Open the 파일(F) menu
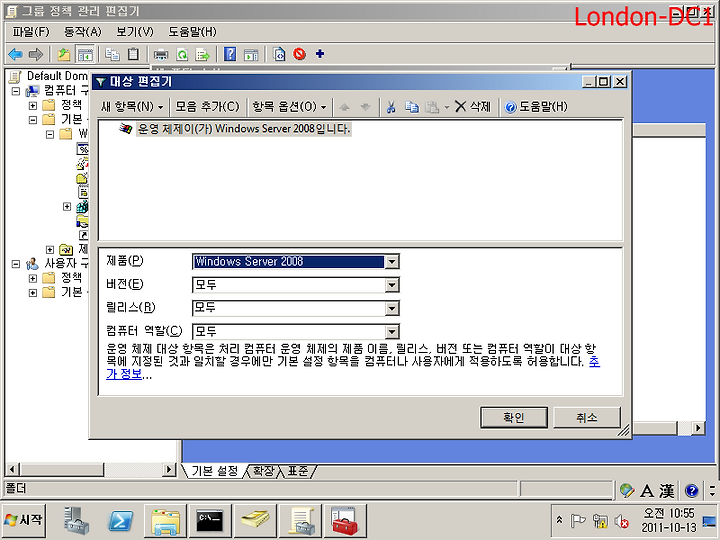The height and width of the screenshot is (540, 720). coord(31,32)
